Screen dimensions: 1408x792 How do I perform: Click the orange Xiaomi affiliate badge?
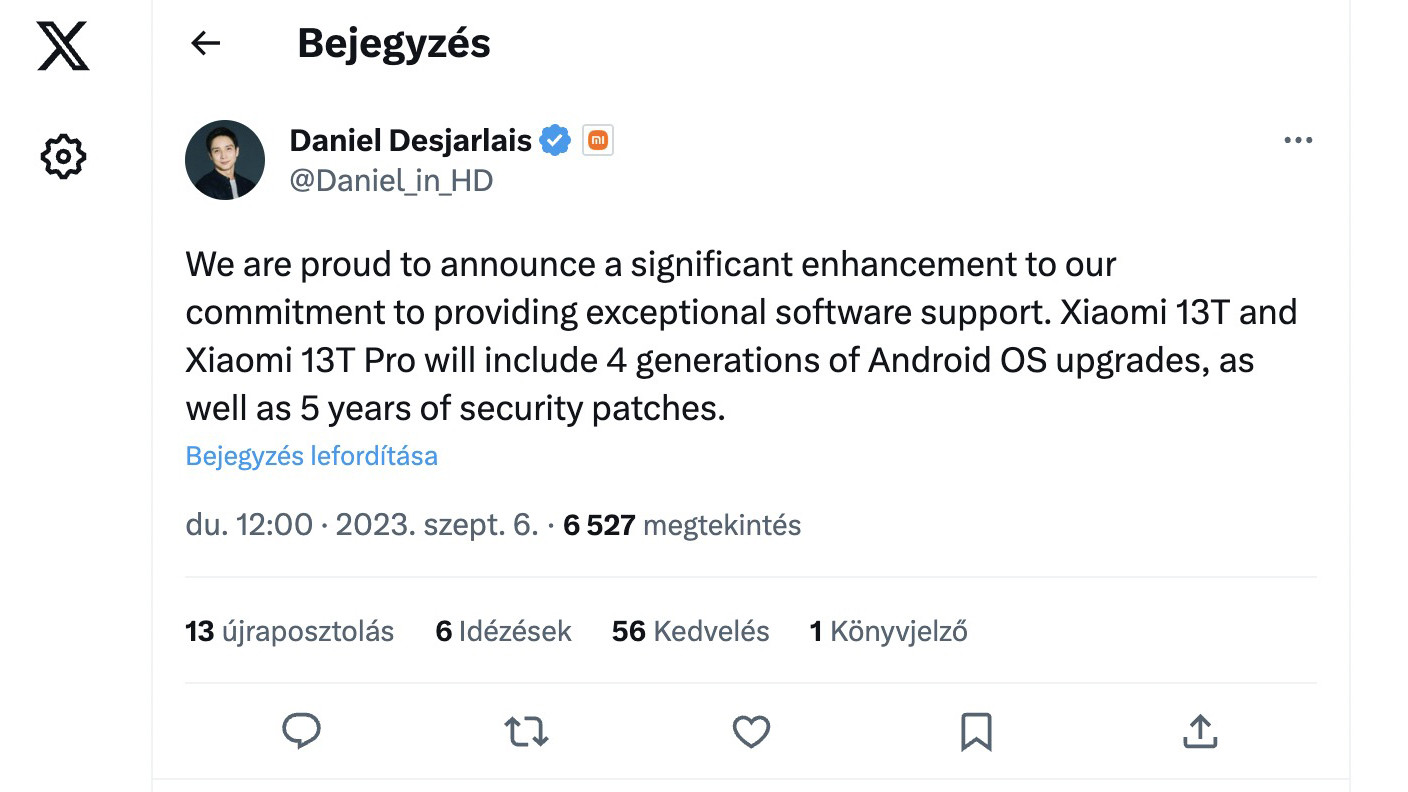(597, 141)
